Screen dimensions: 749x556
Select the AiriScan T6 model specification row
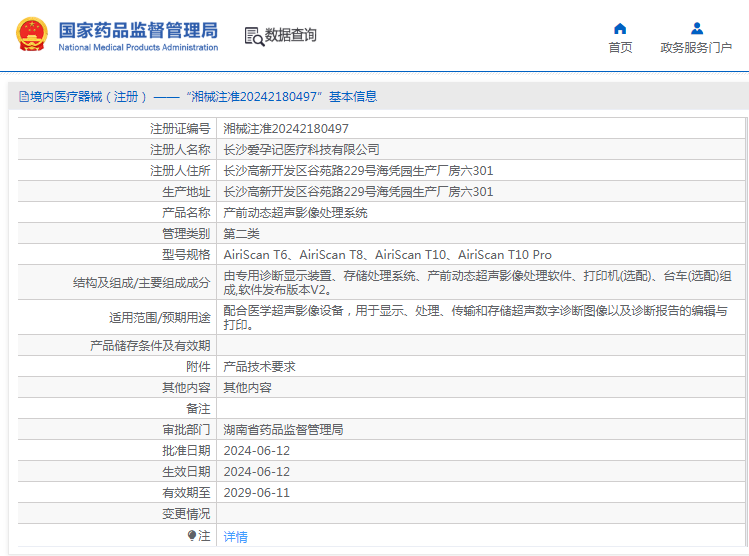point(387,255)
